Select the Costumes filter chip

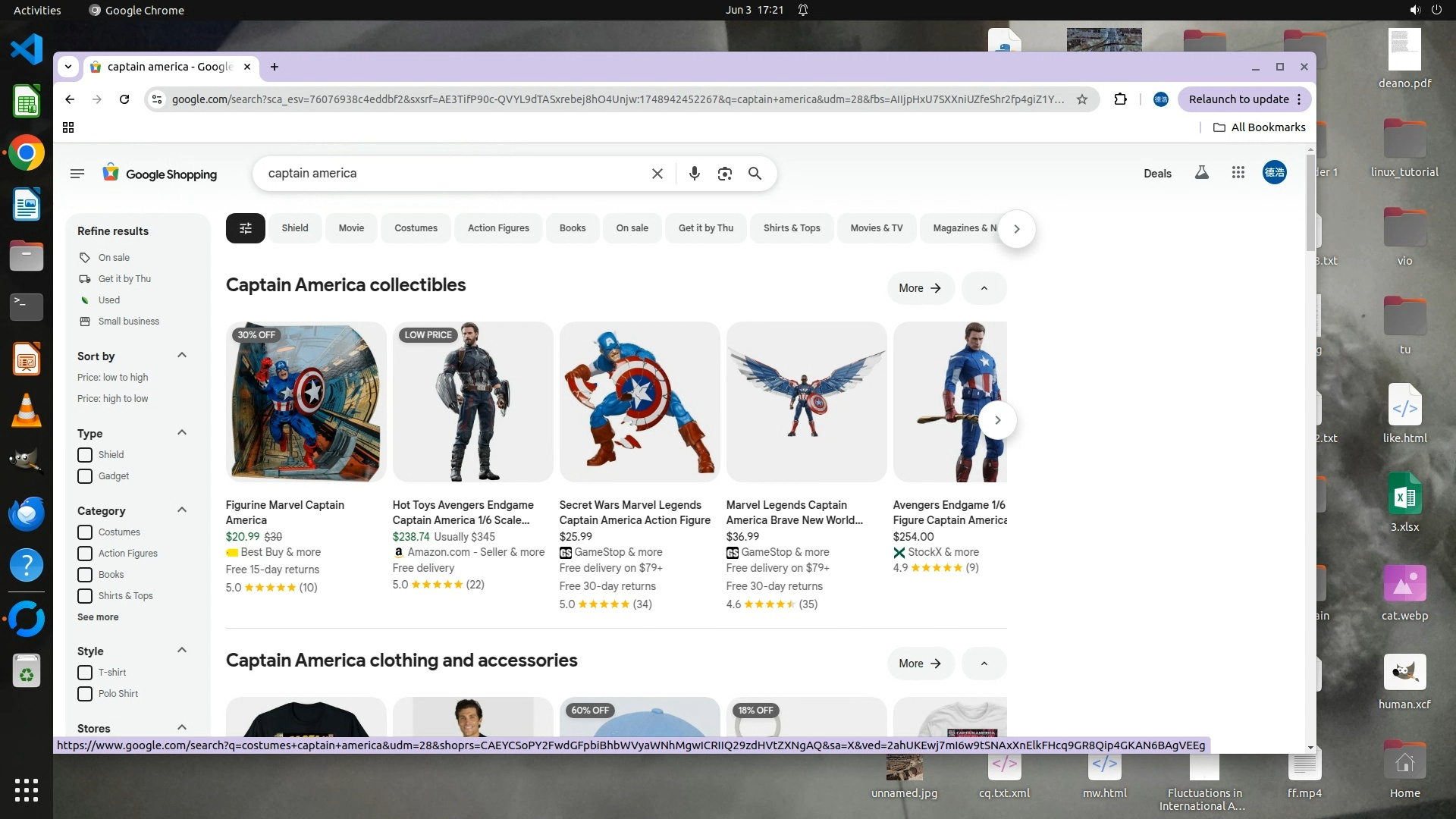416,228
